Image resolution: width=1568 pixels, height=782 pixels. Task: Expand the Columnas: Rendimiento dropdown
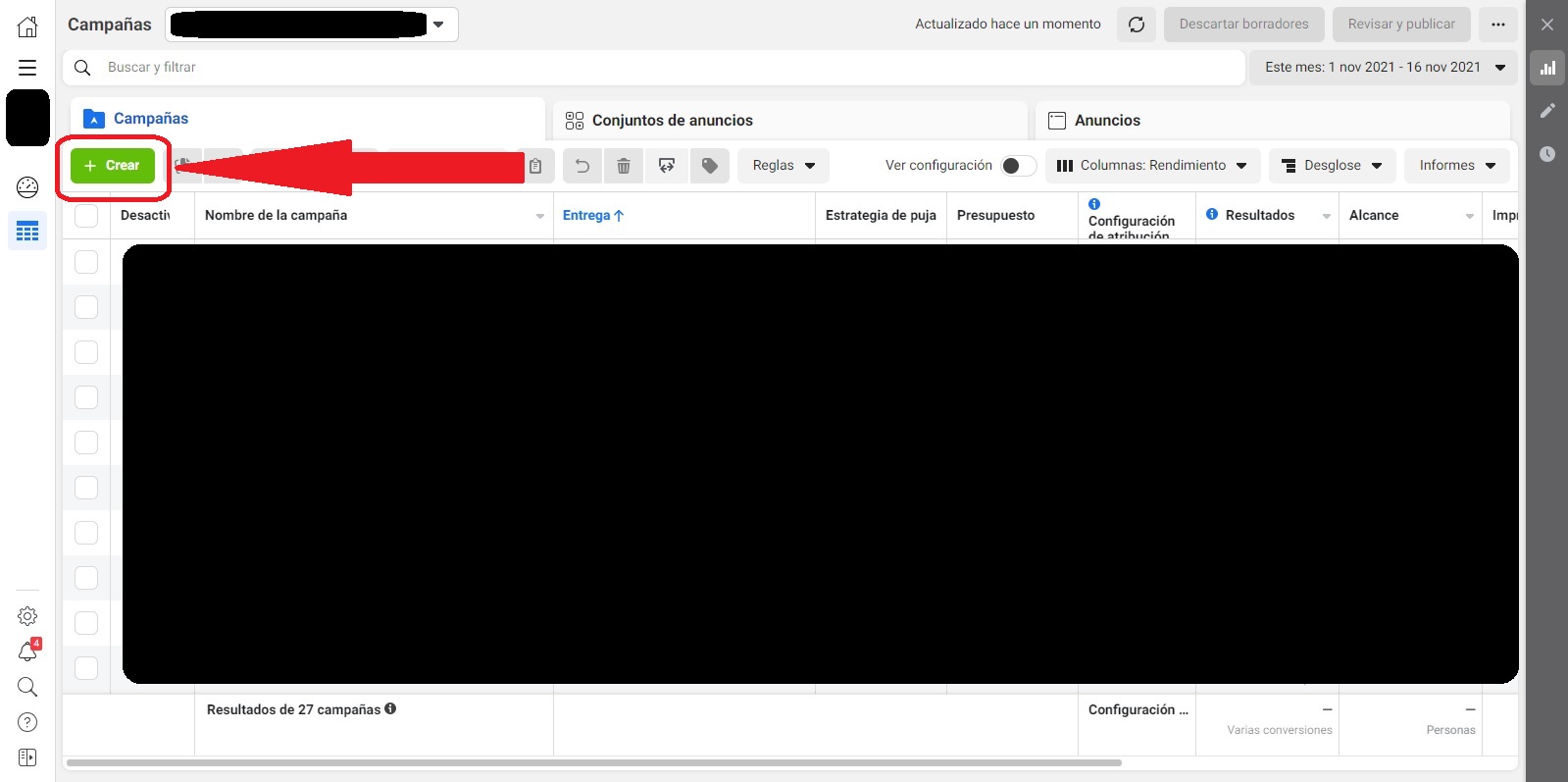[1152, 166]
